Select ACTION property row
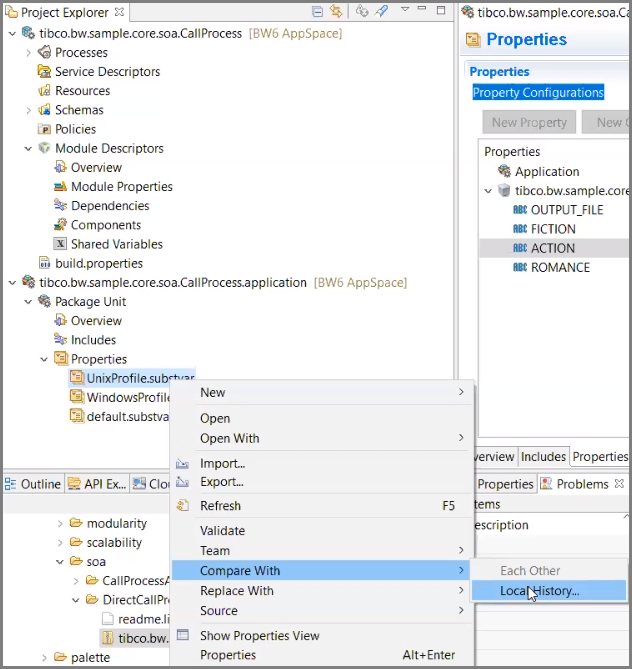 [555, 248]
